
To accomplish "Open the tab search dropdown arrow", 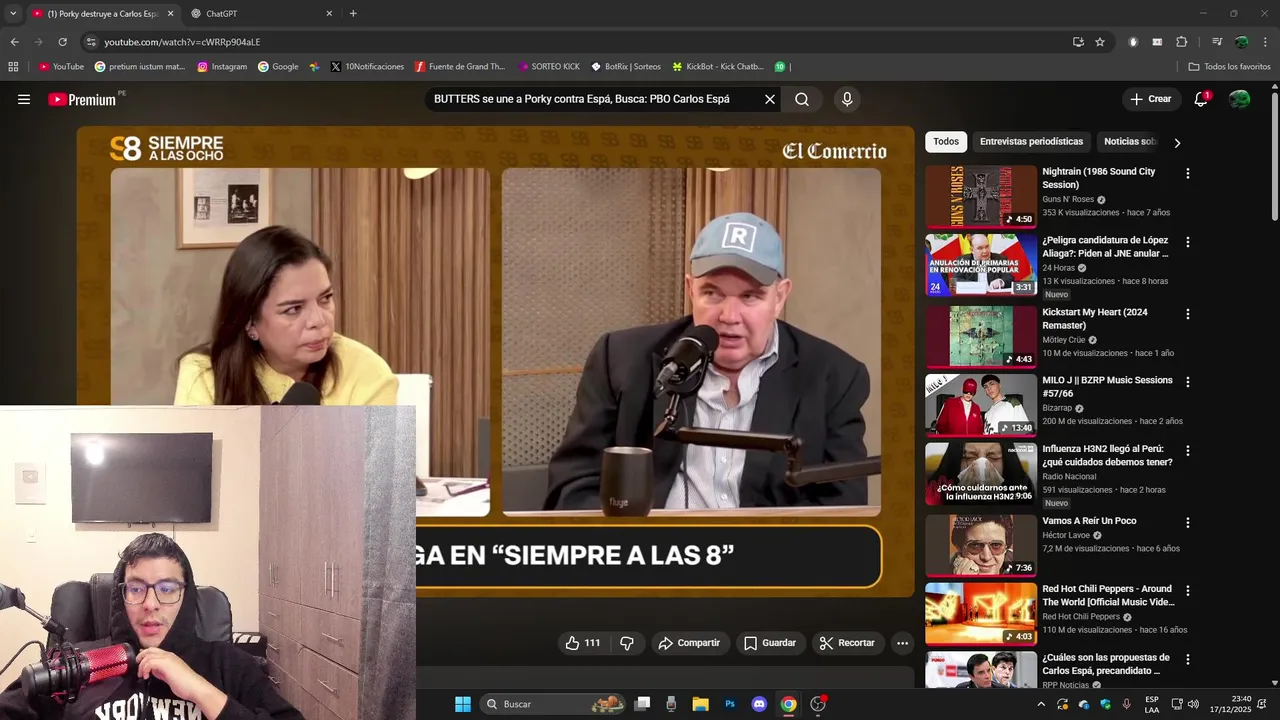I will 13,14.
